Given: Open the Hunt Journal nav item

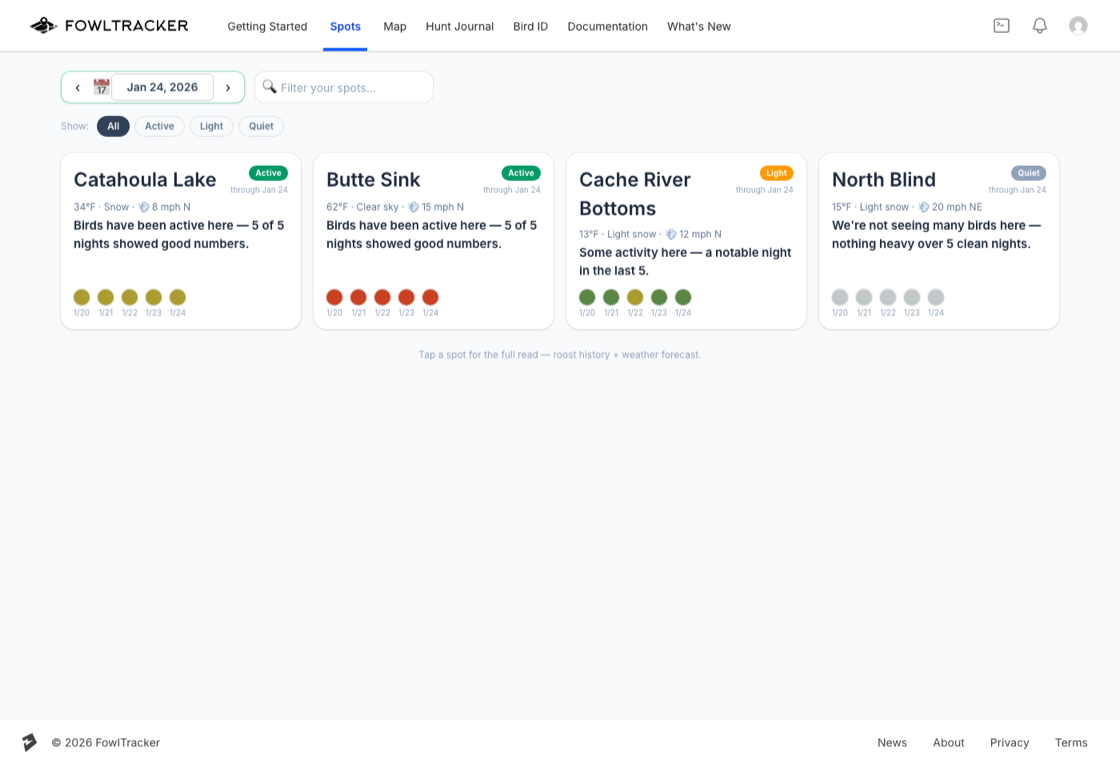Looking at the screenshot, I should pos(459,26).
